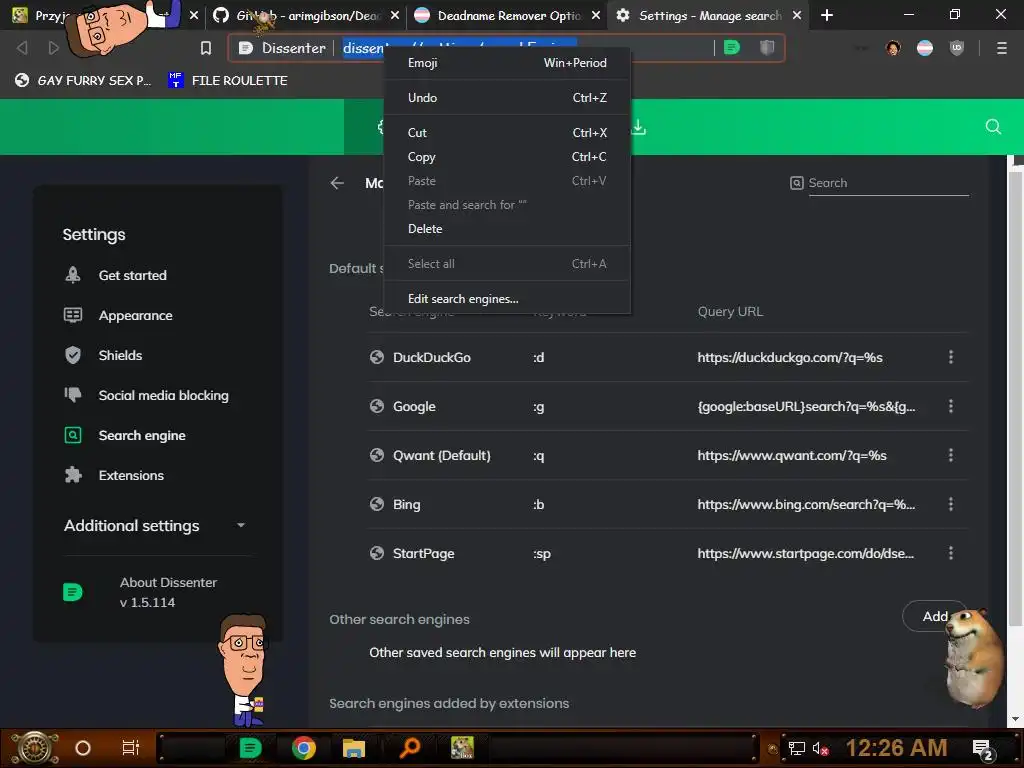Open a new browser tab
1024x768 pixels.
click(x=827, y=15)
